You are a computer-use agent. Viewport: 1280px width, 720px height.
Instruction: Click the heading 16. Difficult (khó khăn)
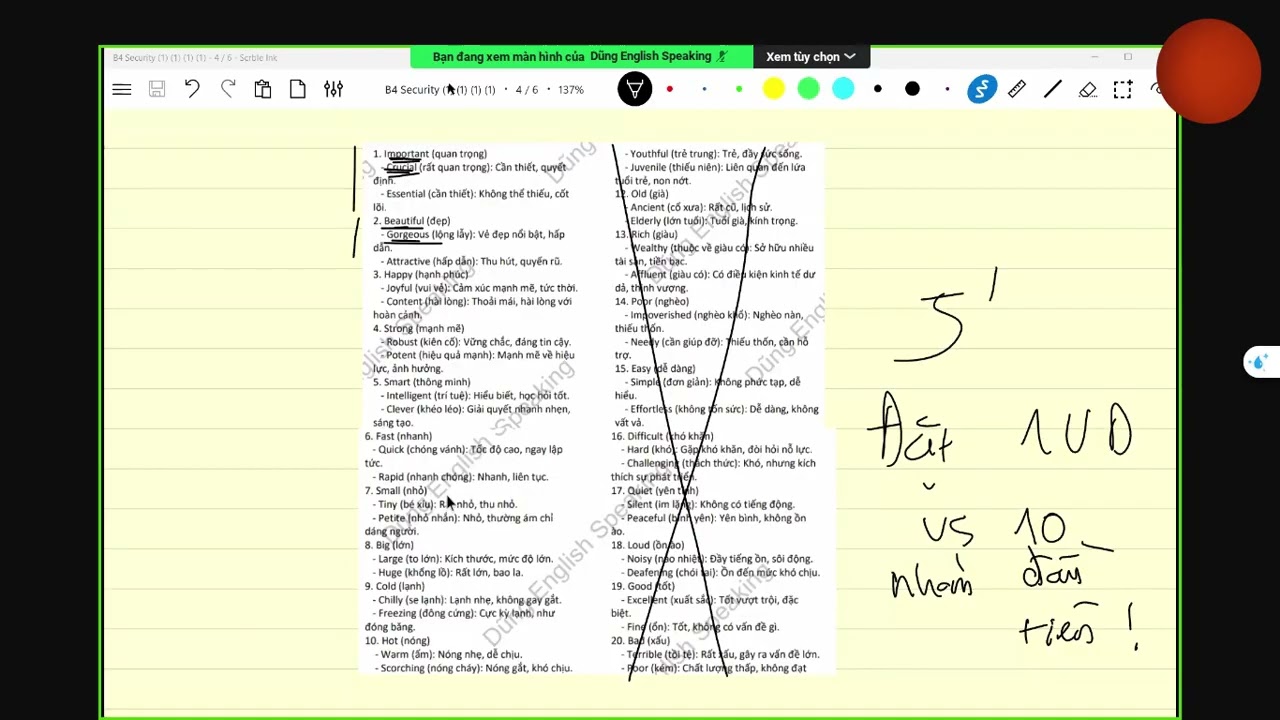pos(664,436)
